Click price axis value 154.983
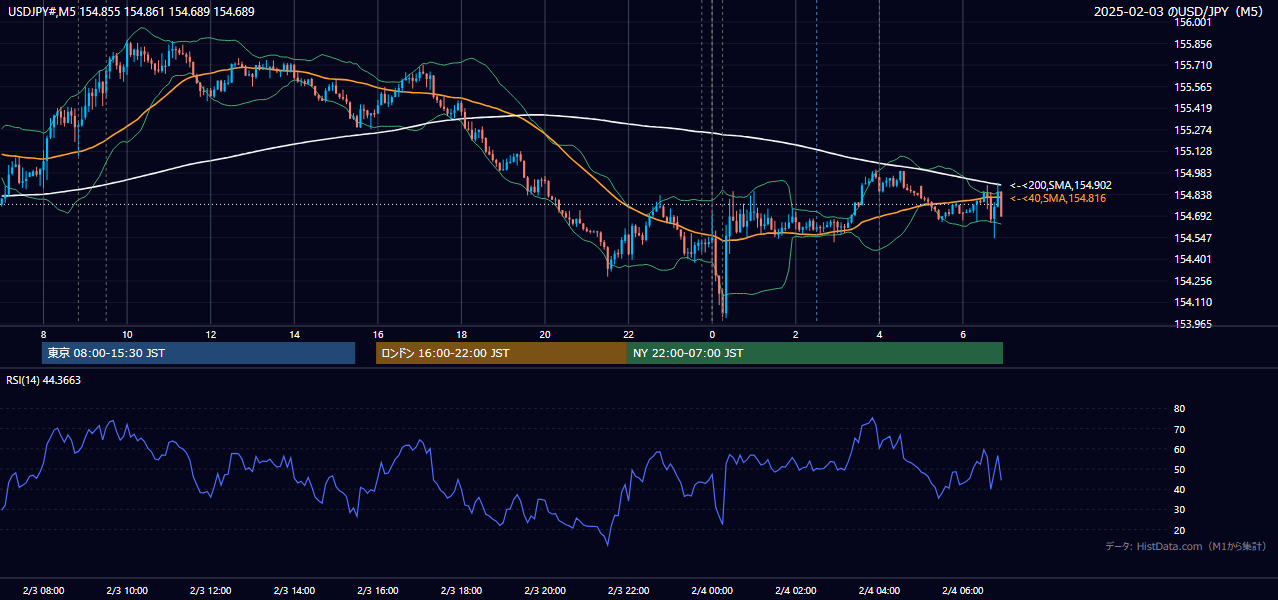1278x600 pixels. (x=1193, y=173)
